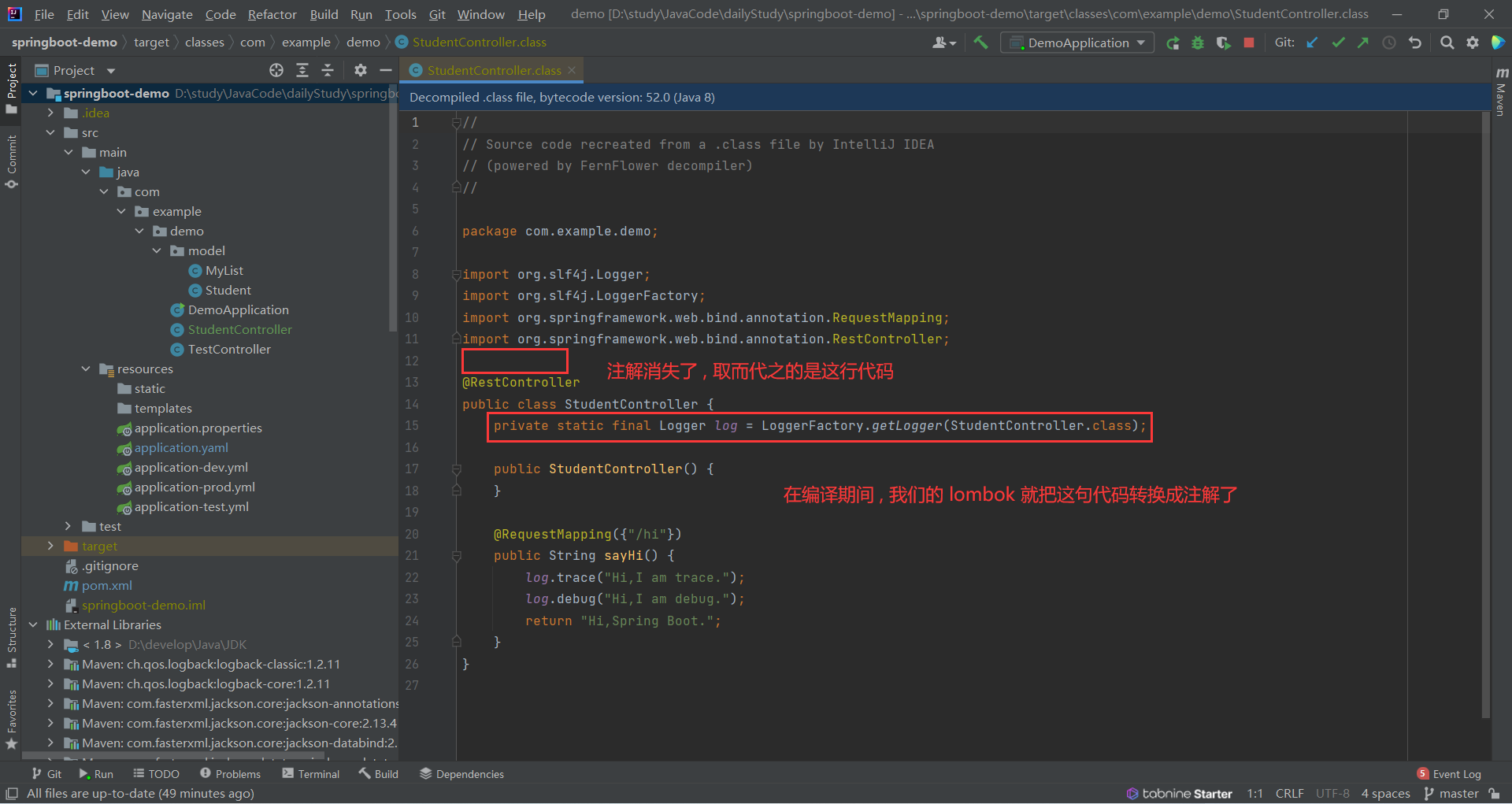
Task: Commit changes with the Git checkmark icon
Action: click(x=1338, y=43)
